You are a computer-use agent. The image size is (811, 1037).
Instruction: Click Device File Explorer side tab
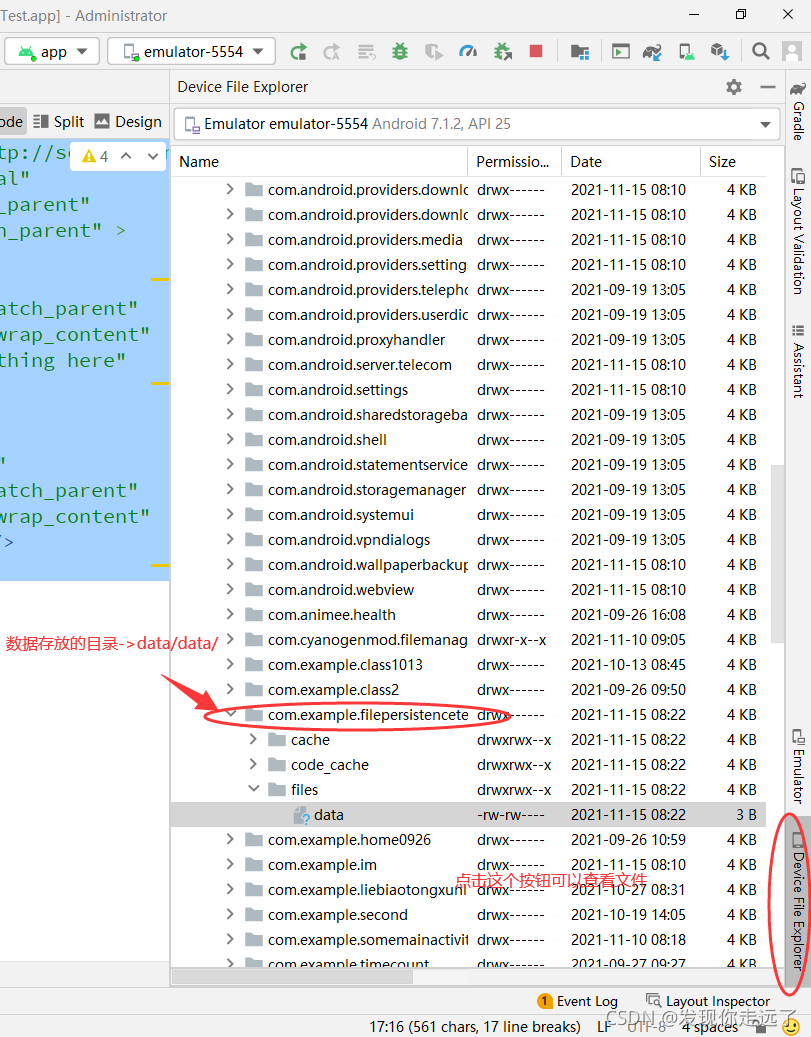pos(798,901)
